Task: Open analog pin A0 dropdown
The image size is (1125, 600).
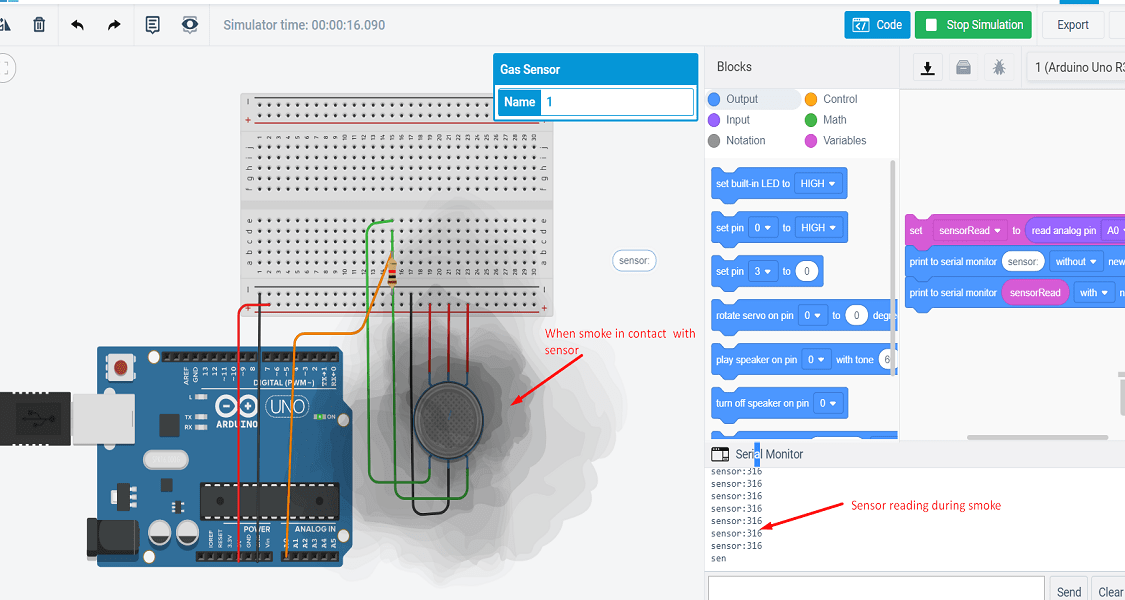Action: [x=1113, y=230]
